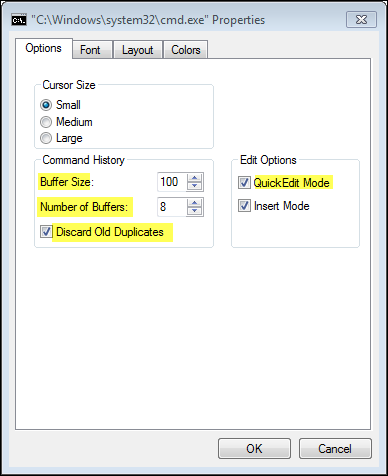The height and width of the screenshot is (476, 388).
Task: Open the Layout tab
Action: tap(138, 50)
